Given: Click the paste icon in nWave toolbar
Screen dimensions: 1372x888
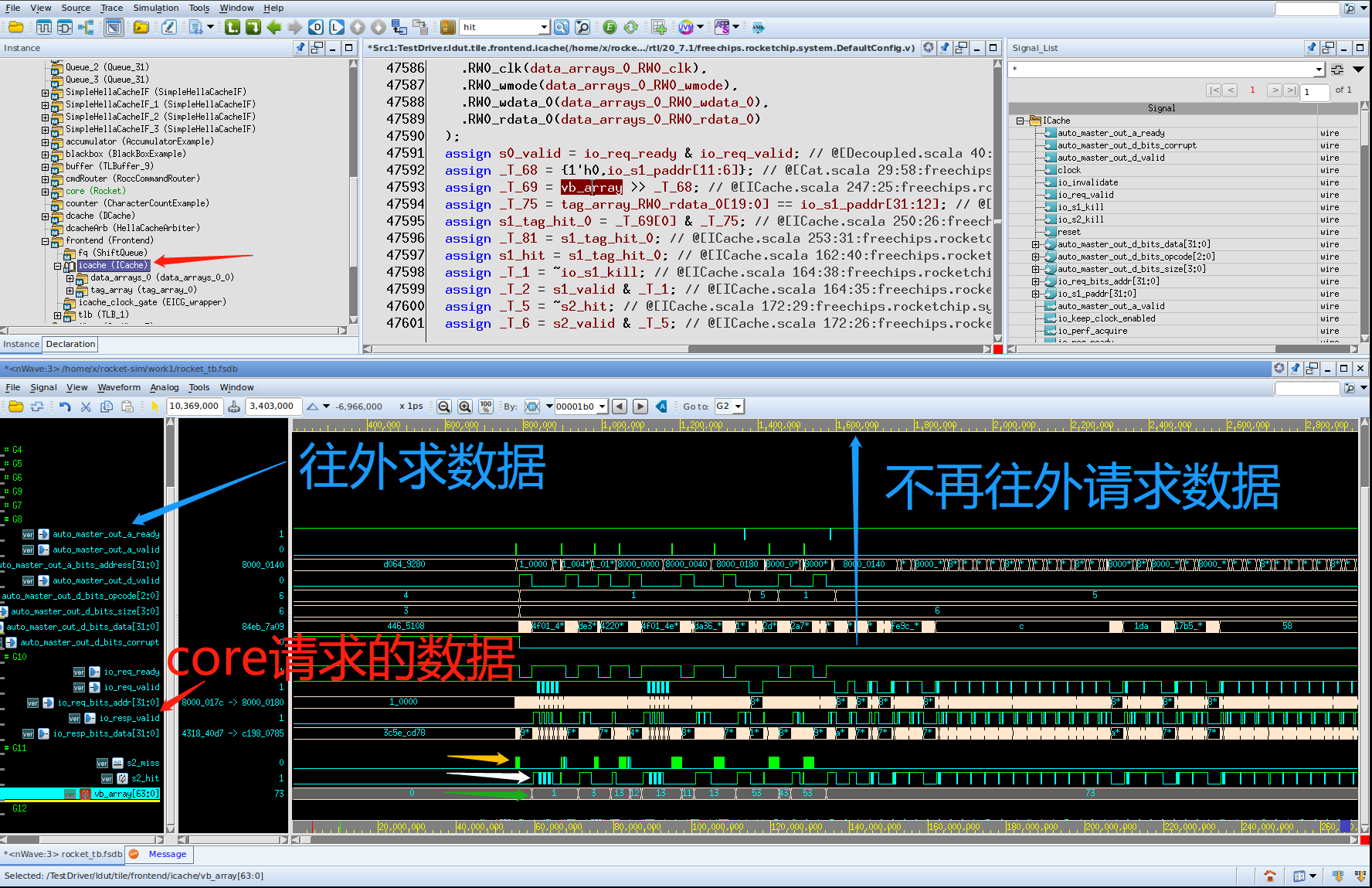Looking at the screenshot, I should (127, 407).
